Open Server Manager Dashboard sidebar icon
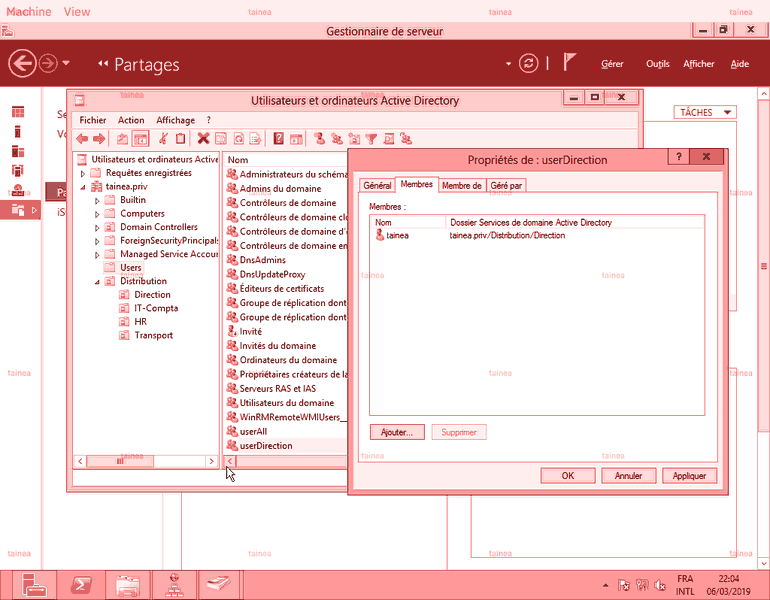 (x=18, y=112)
